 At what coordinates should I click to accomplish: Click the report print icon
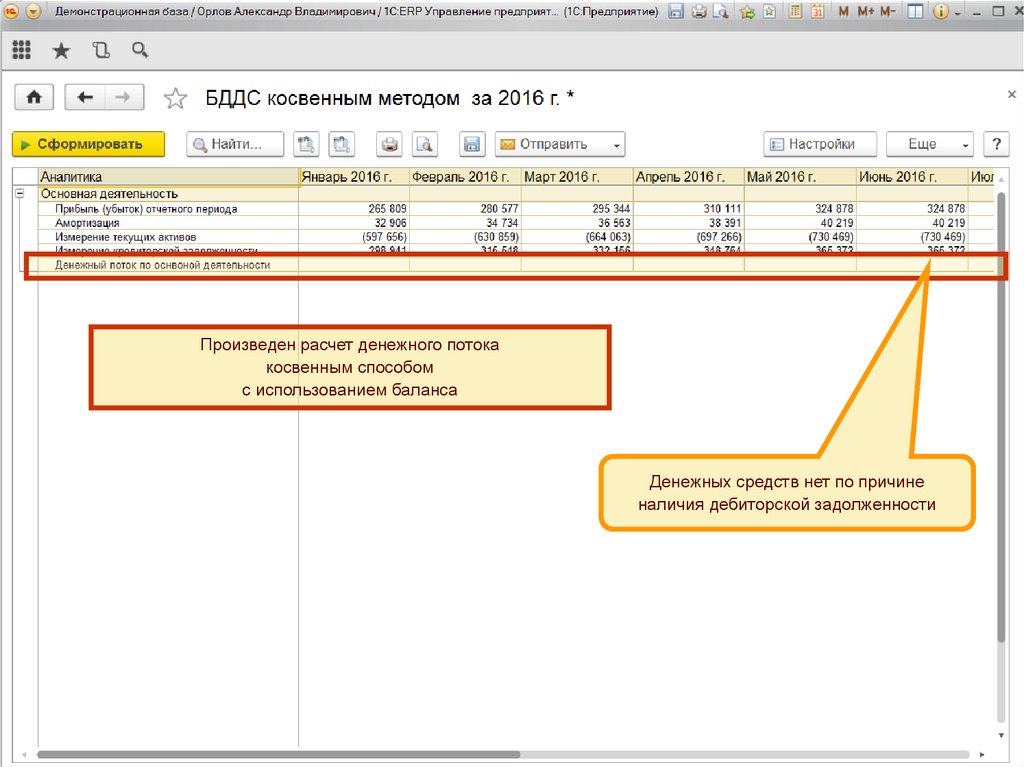pyautogui.click(x=390, y=144)
